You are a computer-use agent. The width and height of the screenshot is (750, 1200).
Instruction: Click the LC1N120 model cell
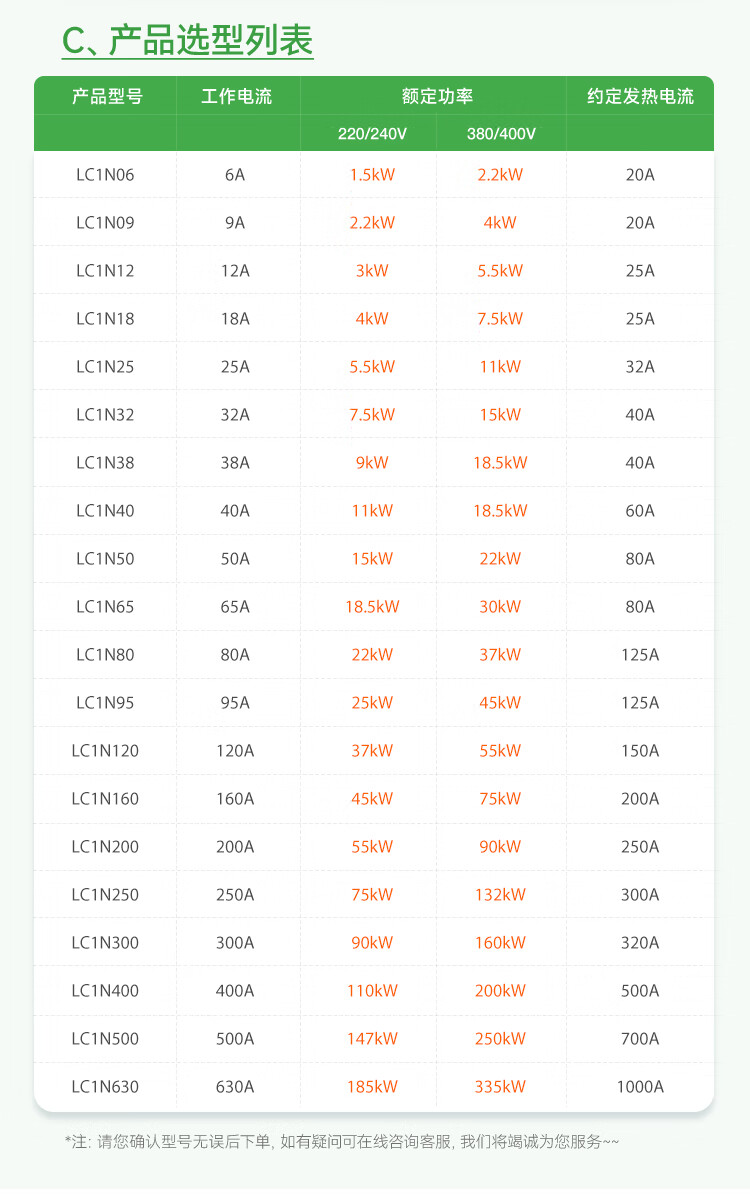click(x=105, y=751)
